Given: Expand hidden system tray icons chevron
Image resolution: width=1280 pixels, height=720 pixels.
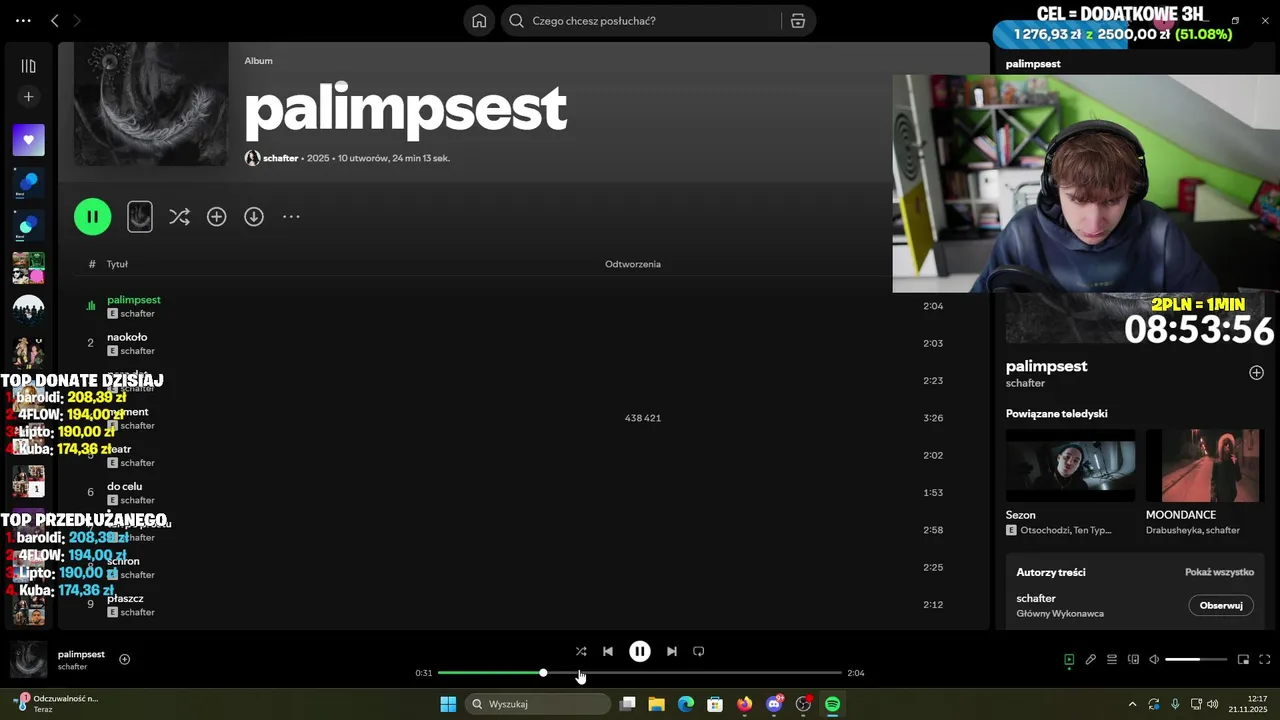Looking at the screenshot, I should click(x=1132, y=704).
